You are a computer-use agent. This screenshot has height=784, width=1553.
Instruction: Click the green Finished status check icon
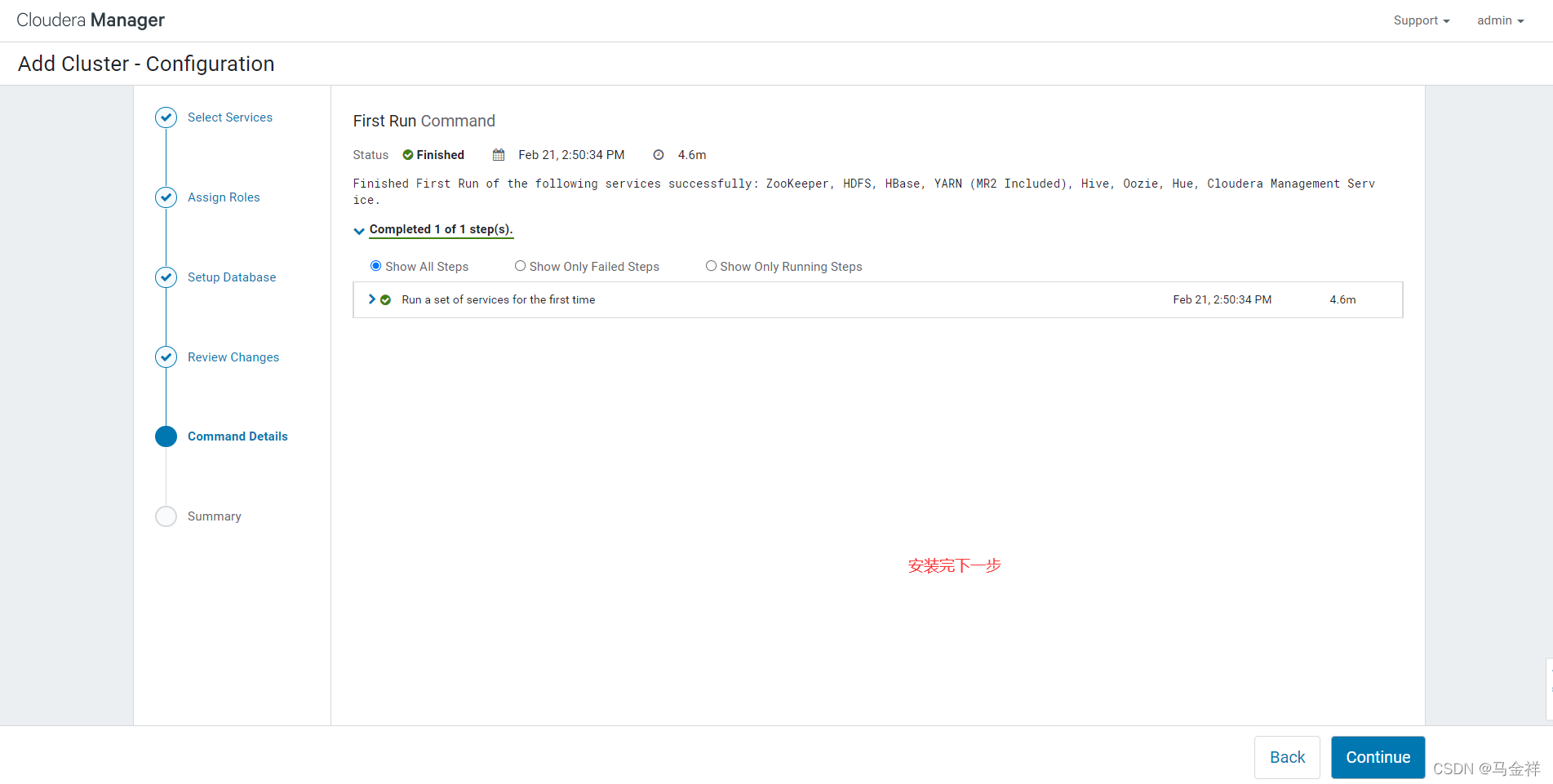[408, 155]
